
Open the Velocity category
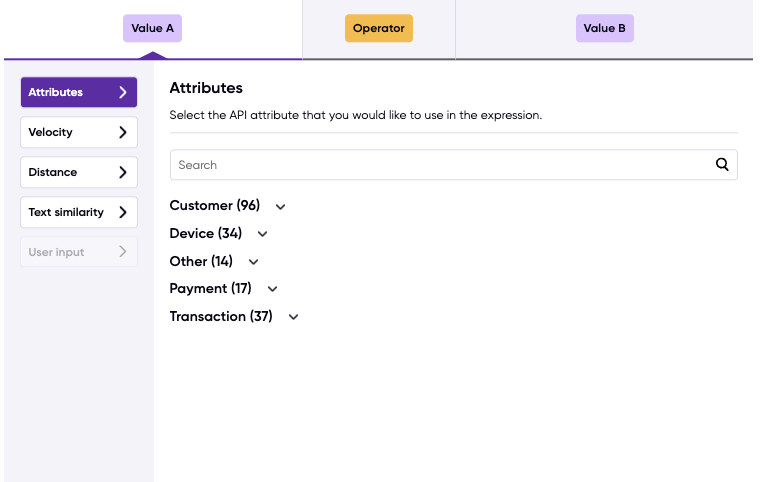pos(79,132)
